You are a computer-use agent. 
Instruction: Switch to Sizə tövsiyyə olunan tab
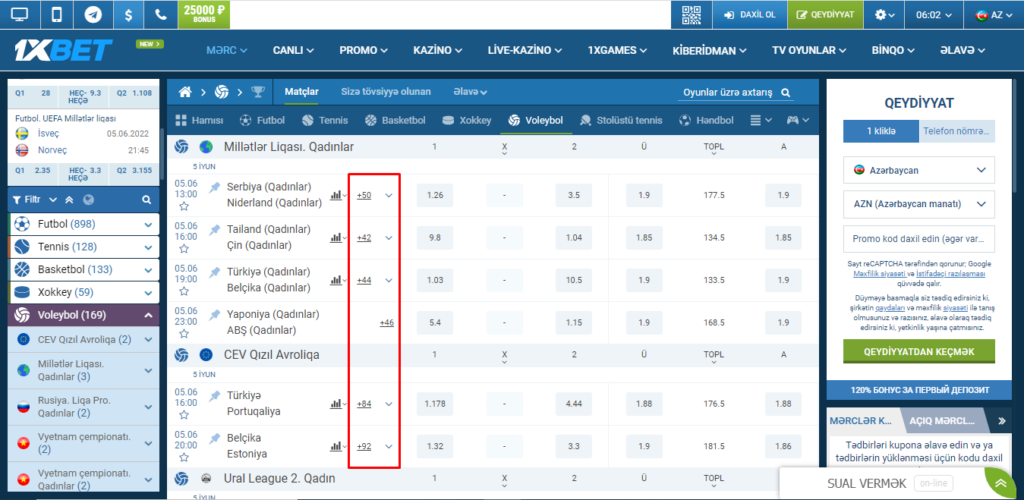385,92
